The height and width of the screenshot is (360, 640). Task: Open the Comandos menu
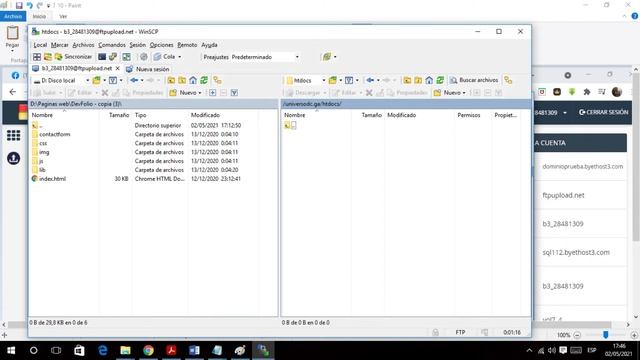(112, 45)
